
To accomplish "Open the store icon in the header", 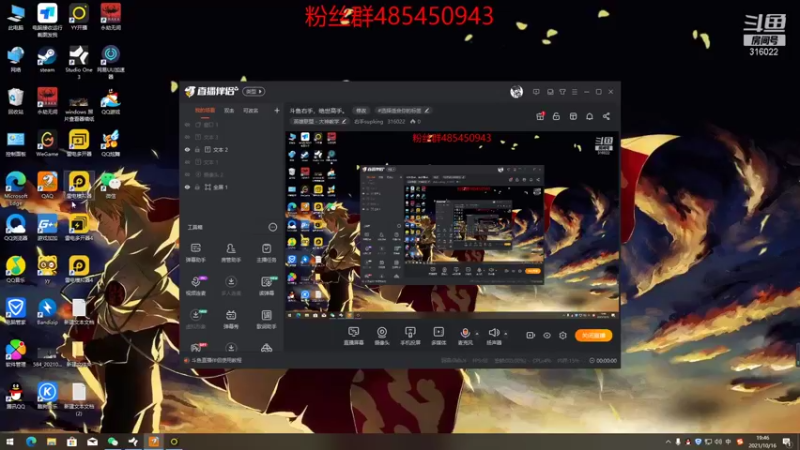I will tap(573, 116).
